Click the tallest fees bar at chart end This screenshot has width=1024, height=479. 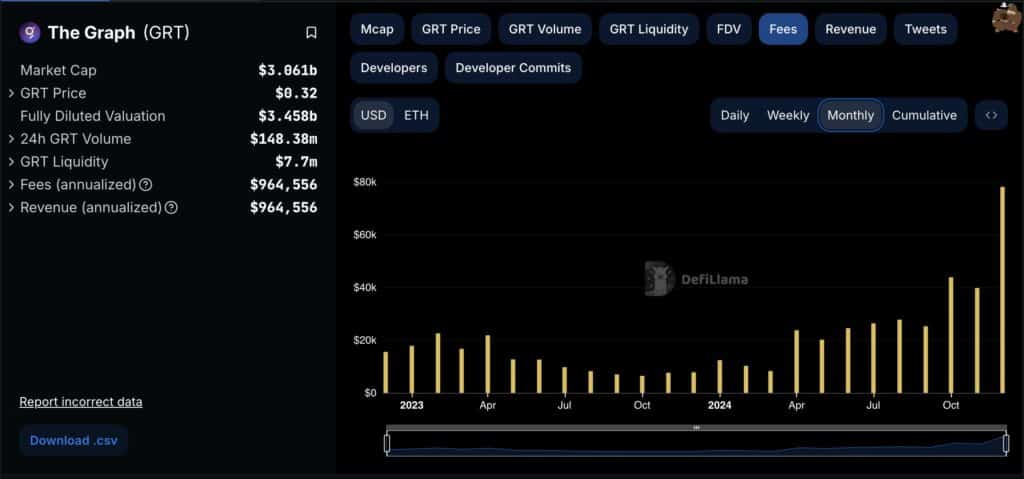tap(1002, 289)
